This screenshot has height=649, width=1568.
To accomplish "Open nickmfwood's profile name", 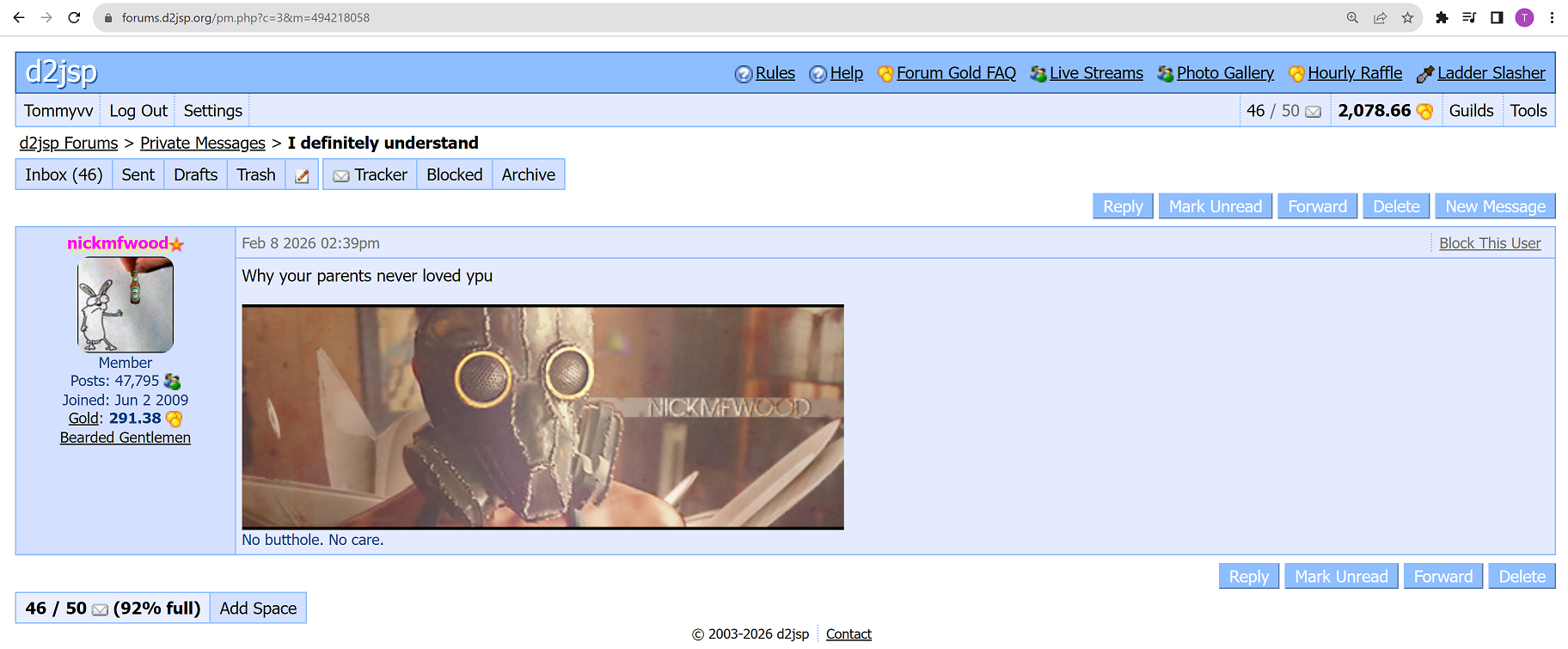I will point(118,243).
